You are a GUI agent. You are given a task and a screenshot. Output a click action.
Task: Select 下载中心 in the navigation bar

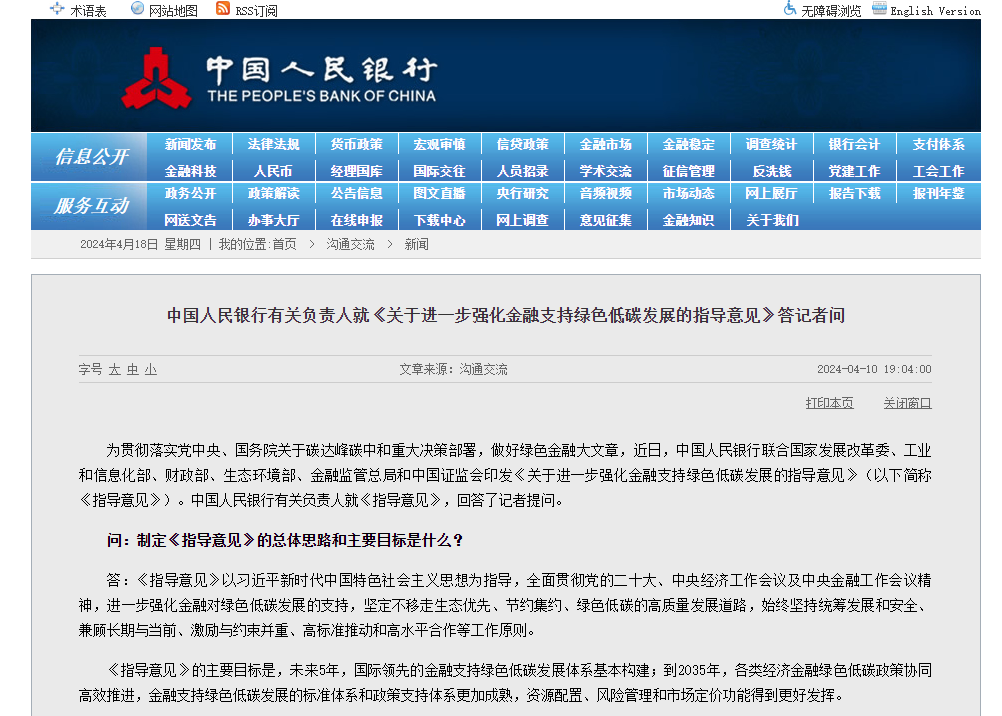tap(439, 222)
